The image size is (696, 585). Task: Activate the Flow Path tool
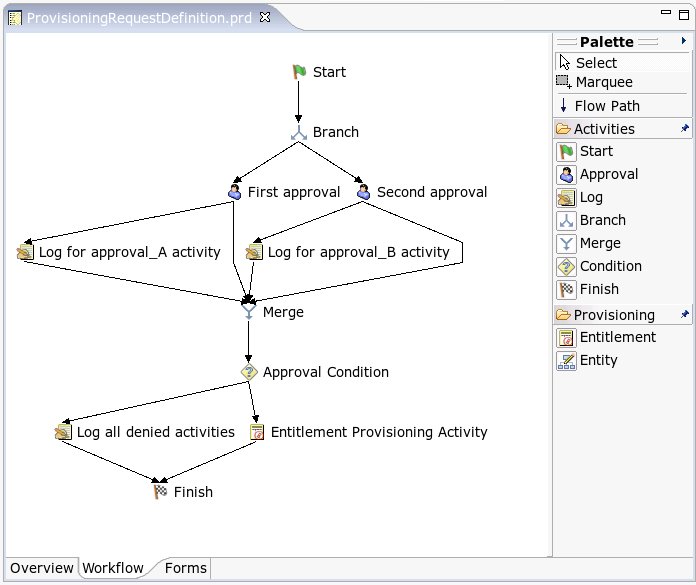(606, 106)
